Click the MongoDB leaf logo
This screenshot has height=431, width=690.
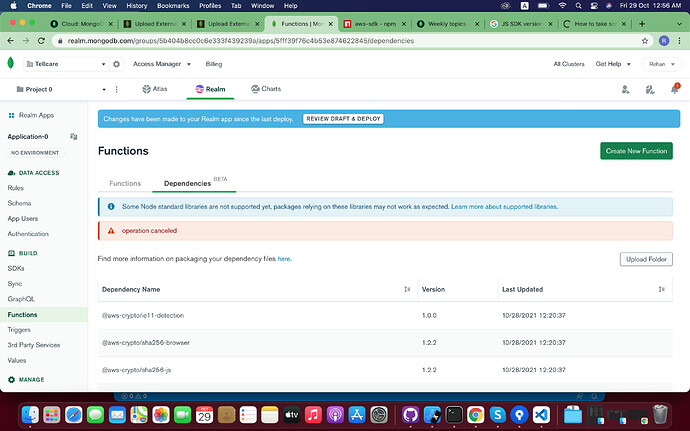coord(10,64)
